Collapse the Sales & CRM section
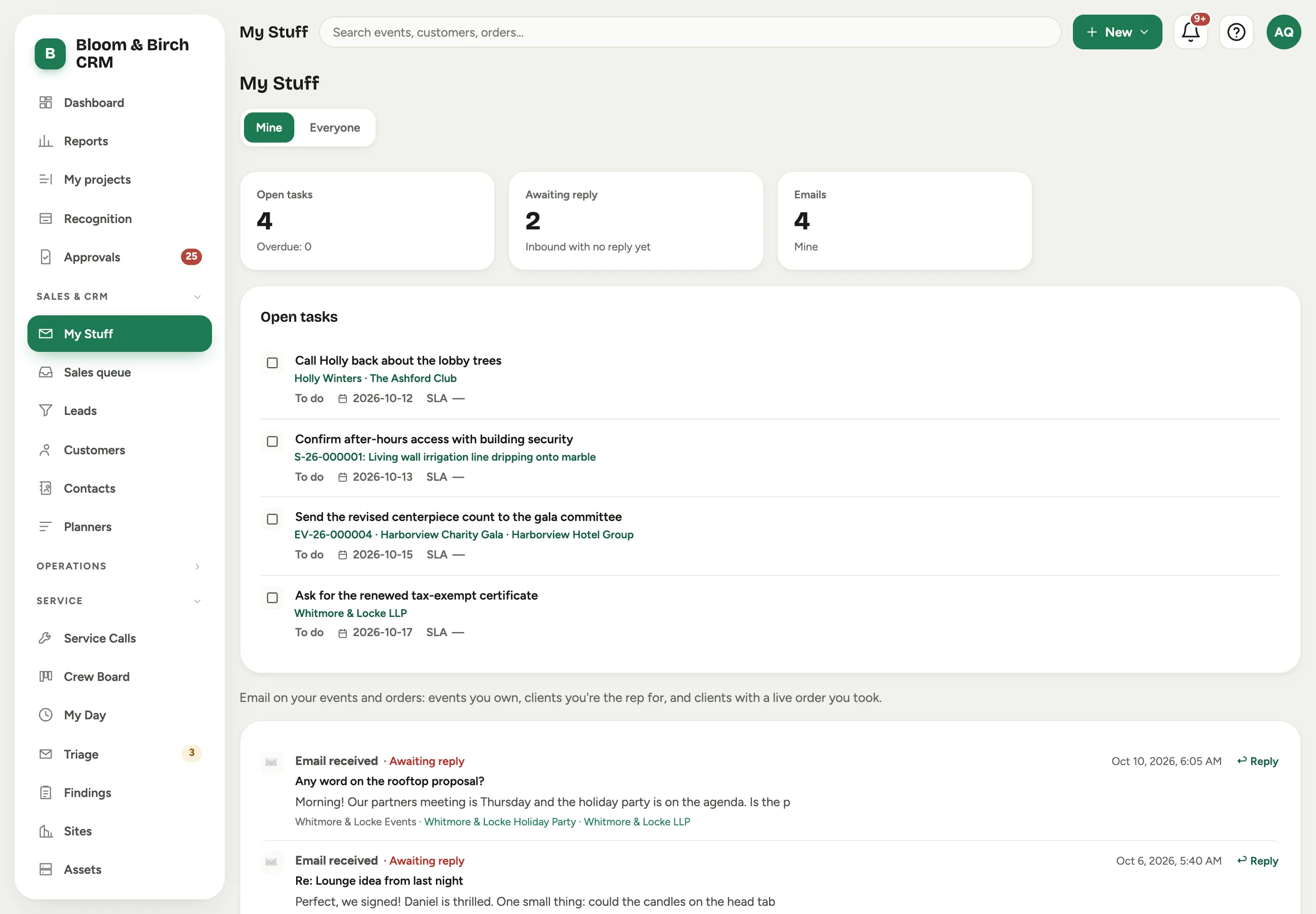Image resolution: width=1316 pixels, height=914 pixels. 120,296
